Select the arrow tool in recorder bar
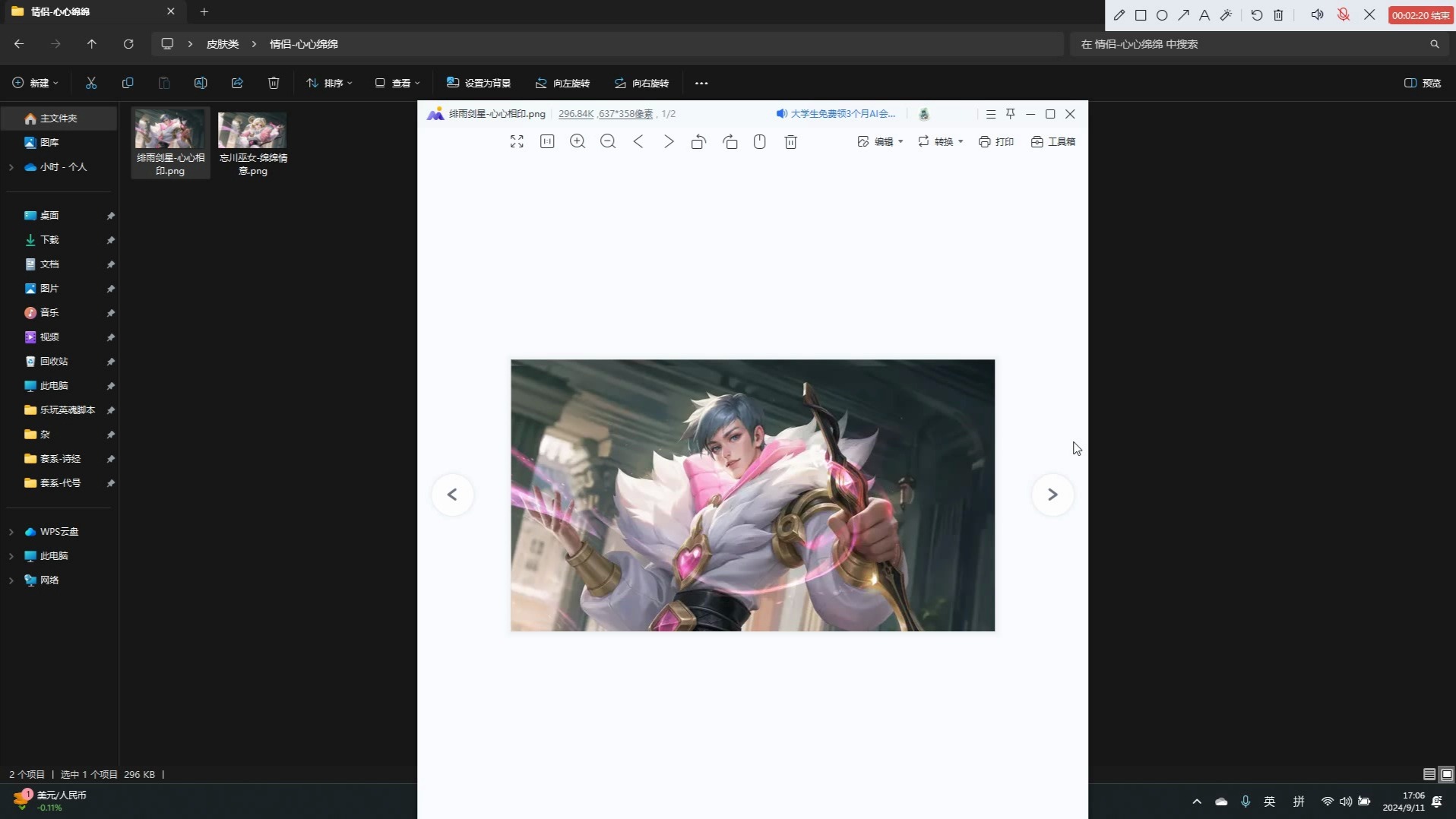Viewport: 1456px width, 819px height. (1183, 14)
